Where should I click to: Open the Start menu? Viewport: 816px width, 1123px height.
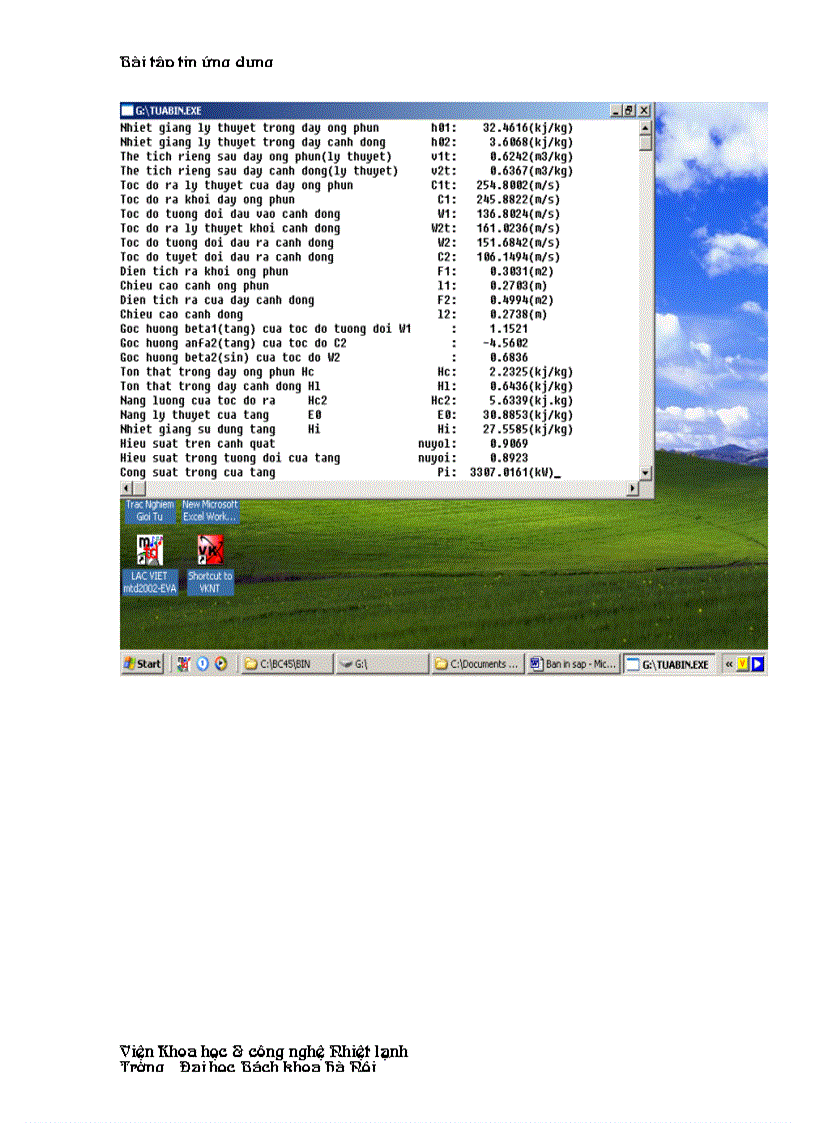point(142,664)
